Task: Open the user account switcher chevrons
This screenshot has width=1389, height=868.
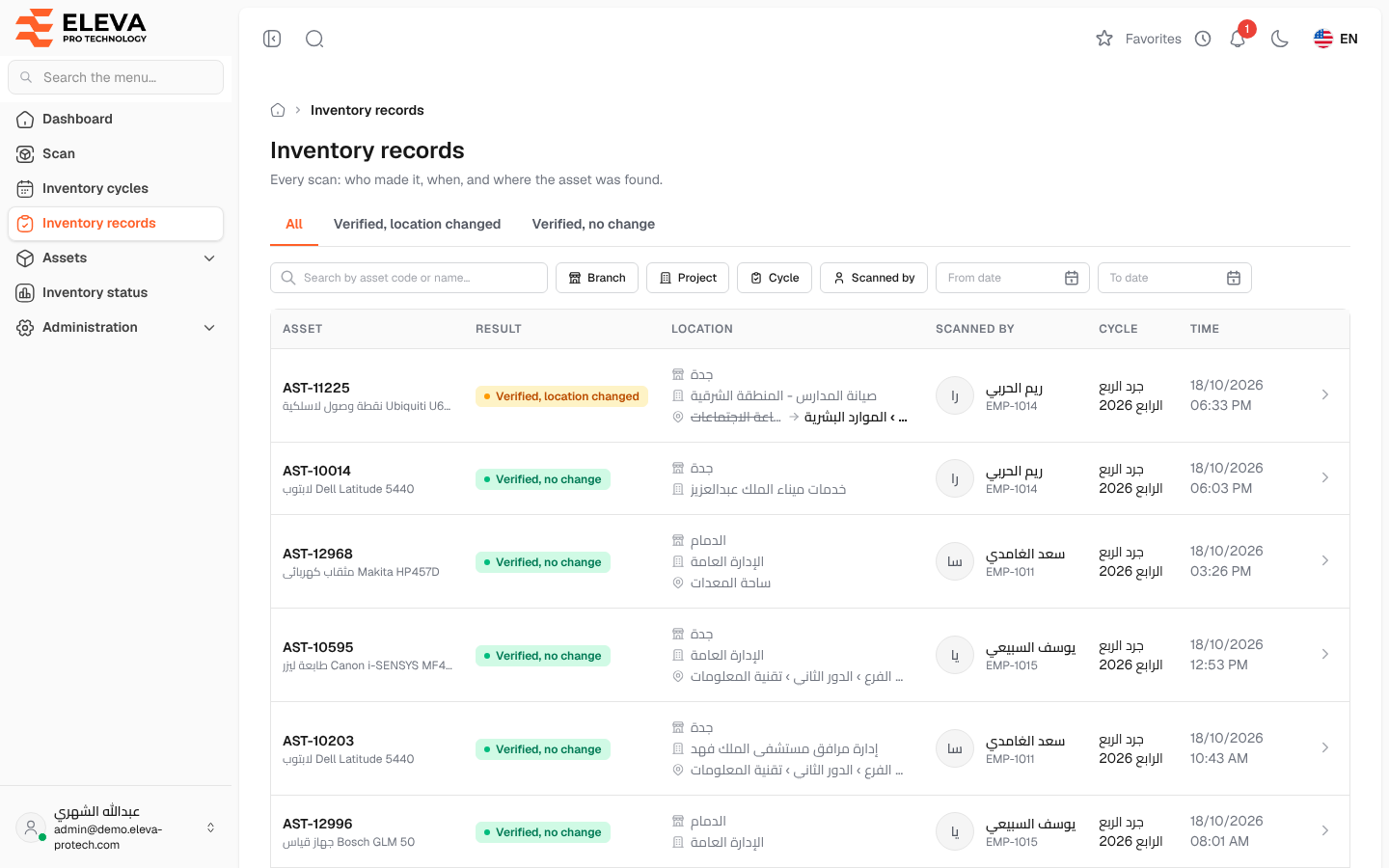Action: (x=210, y=827)
